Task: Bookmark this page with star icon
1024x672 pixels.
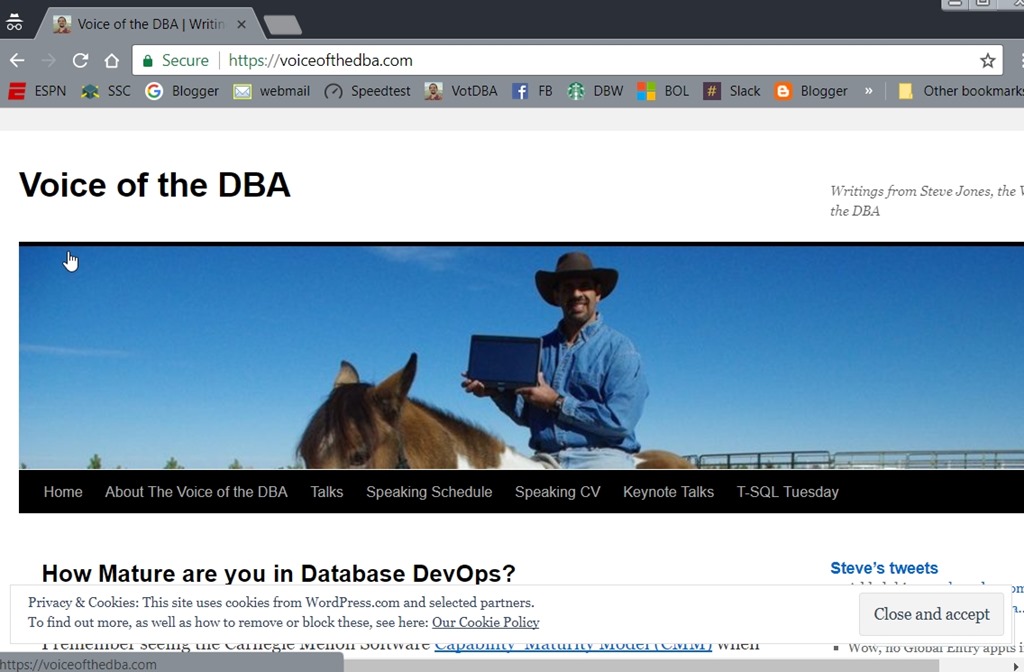Action: coord(988,61)
